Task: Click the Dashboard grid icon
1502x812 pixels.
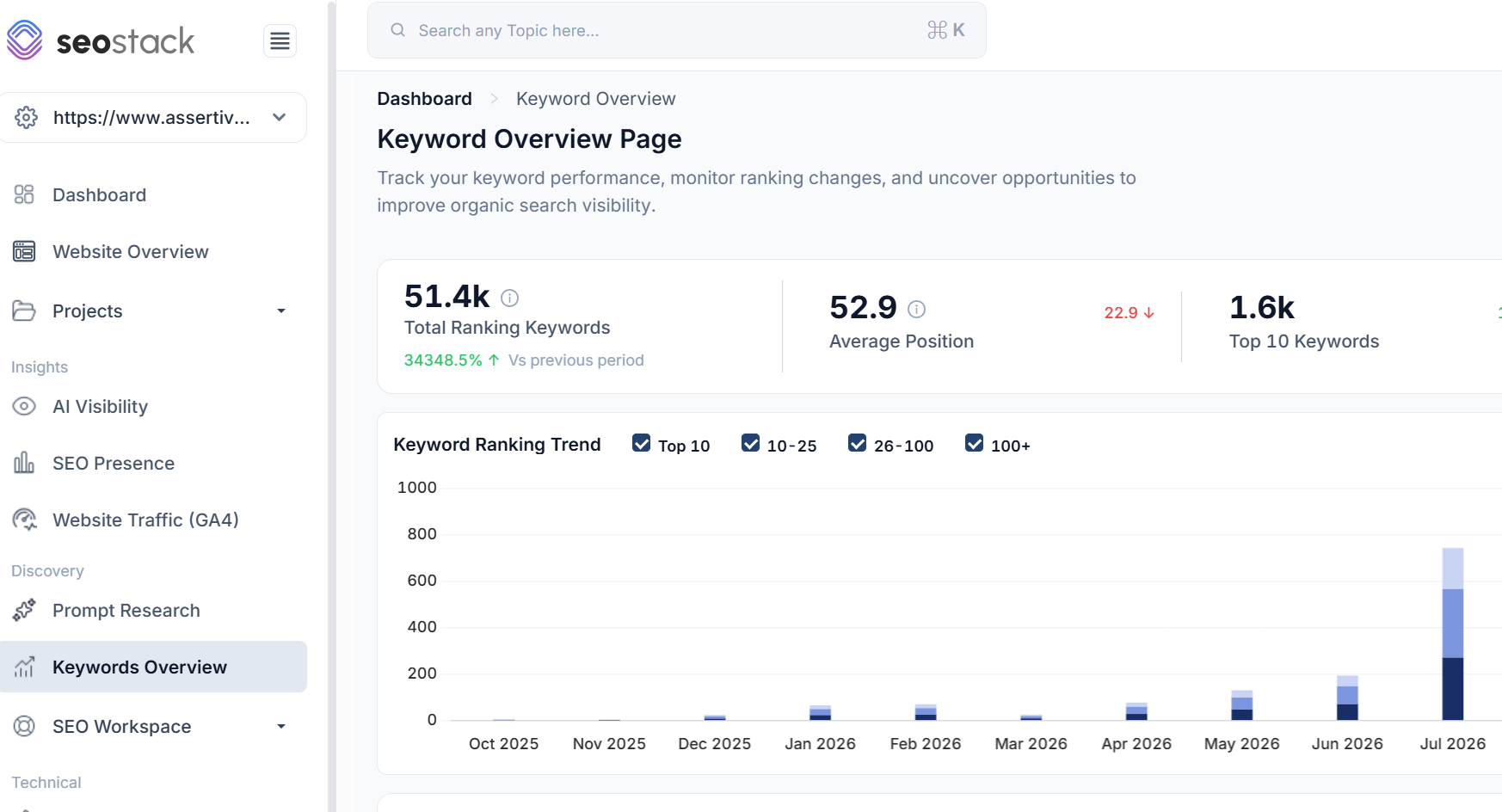Action: coord(24,194)
